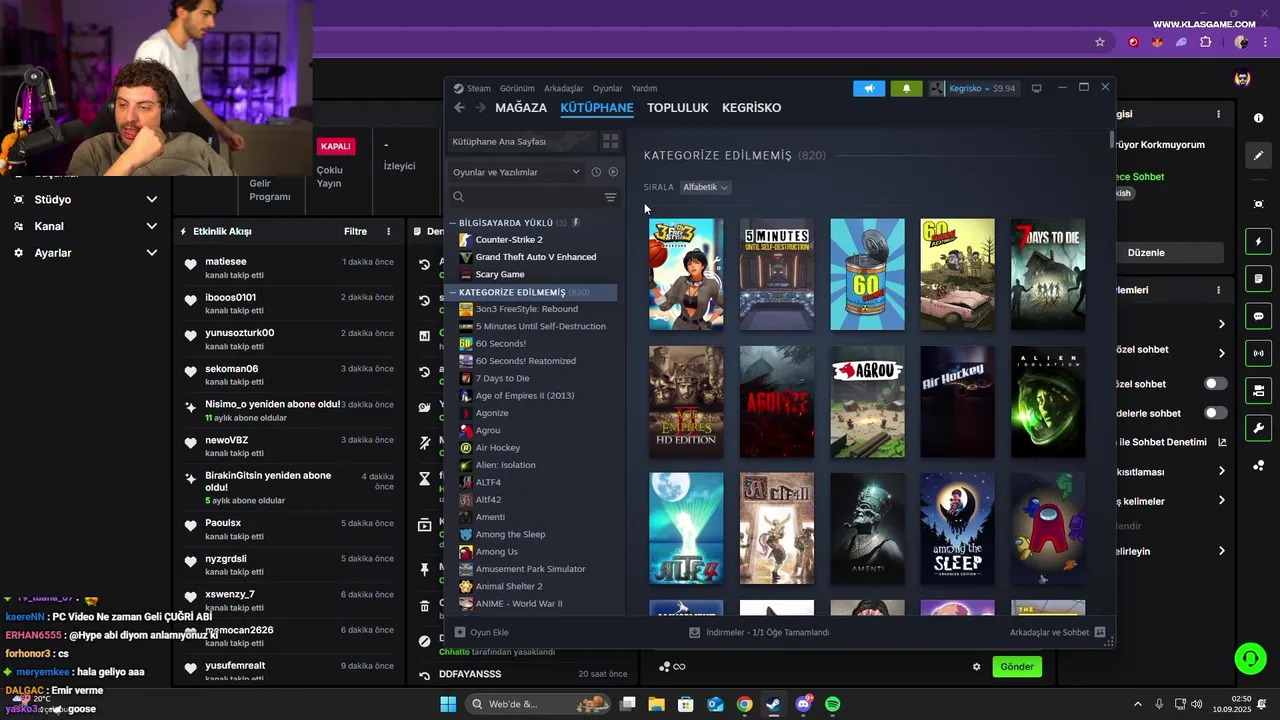Collapse Bilgisayarda Yüklü category
The image size is (1280, 720).
coord(453,223)
